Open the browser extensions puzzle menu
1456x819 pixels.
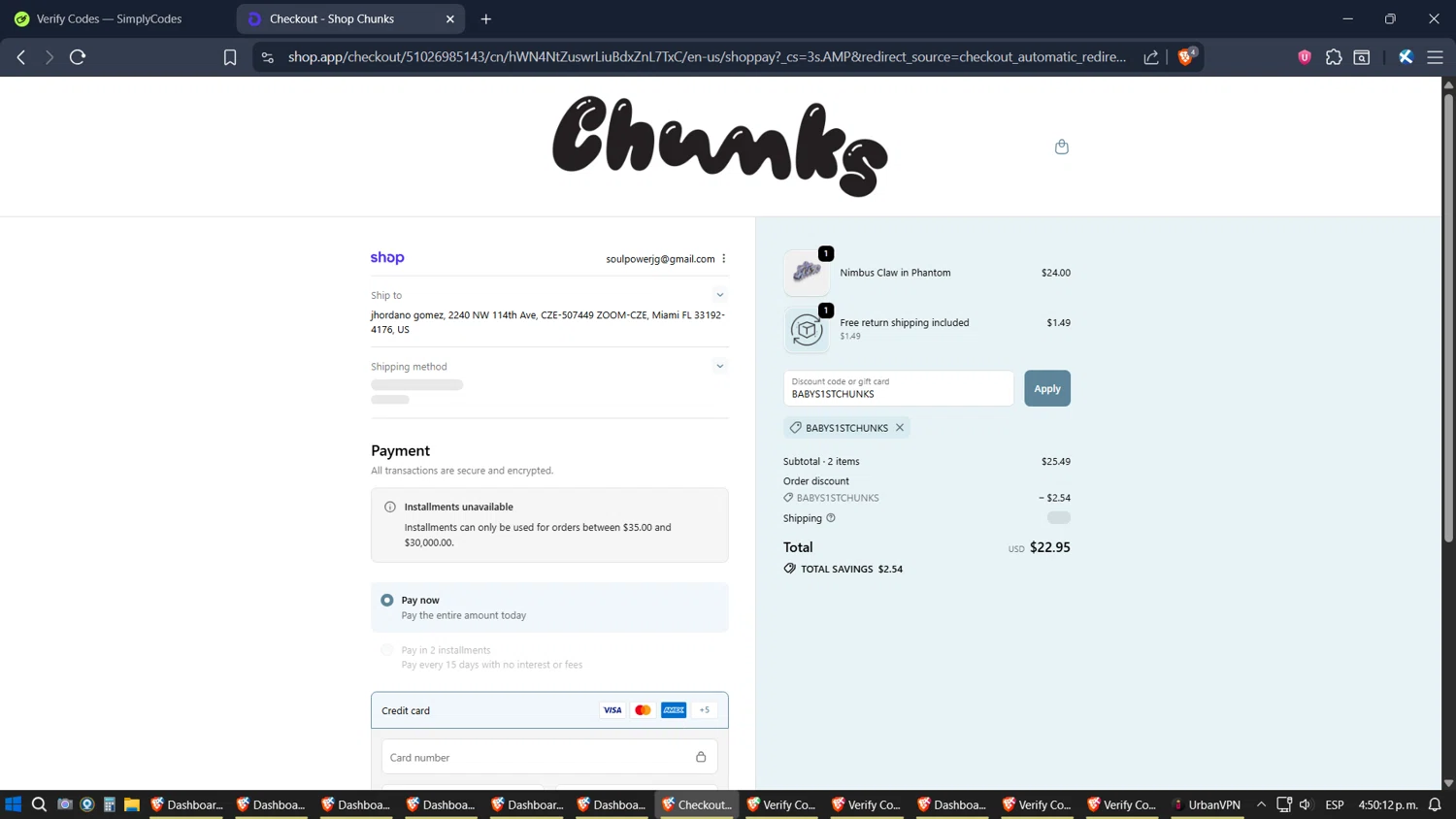[x=1334, y=57]
